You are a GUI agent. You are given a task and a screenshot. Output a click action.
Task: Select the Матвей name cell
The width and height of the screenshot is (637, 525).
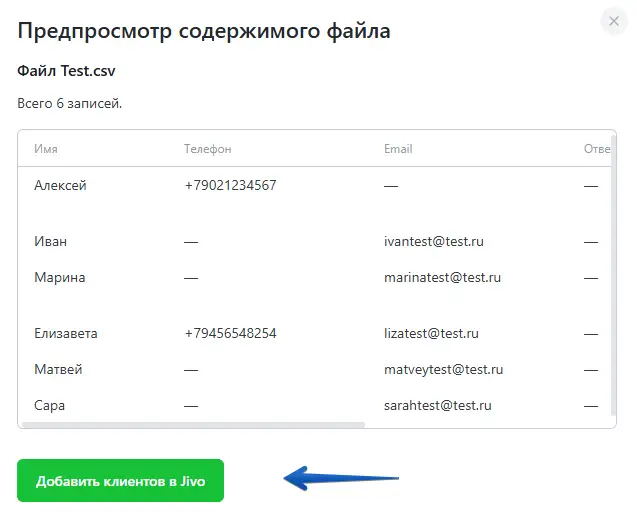click(58, 369)
